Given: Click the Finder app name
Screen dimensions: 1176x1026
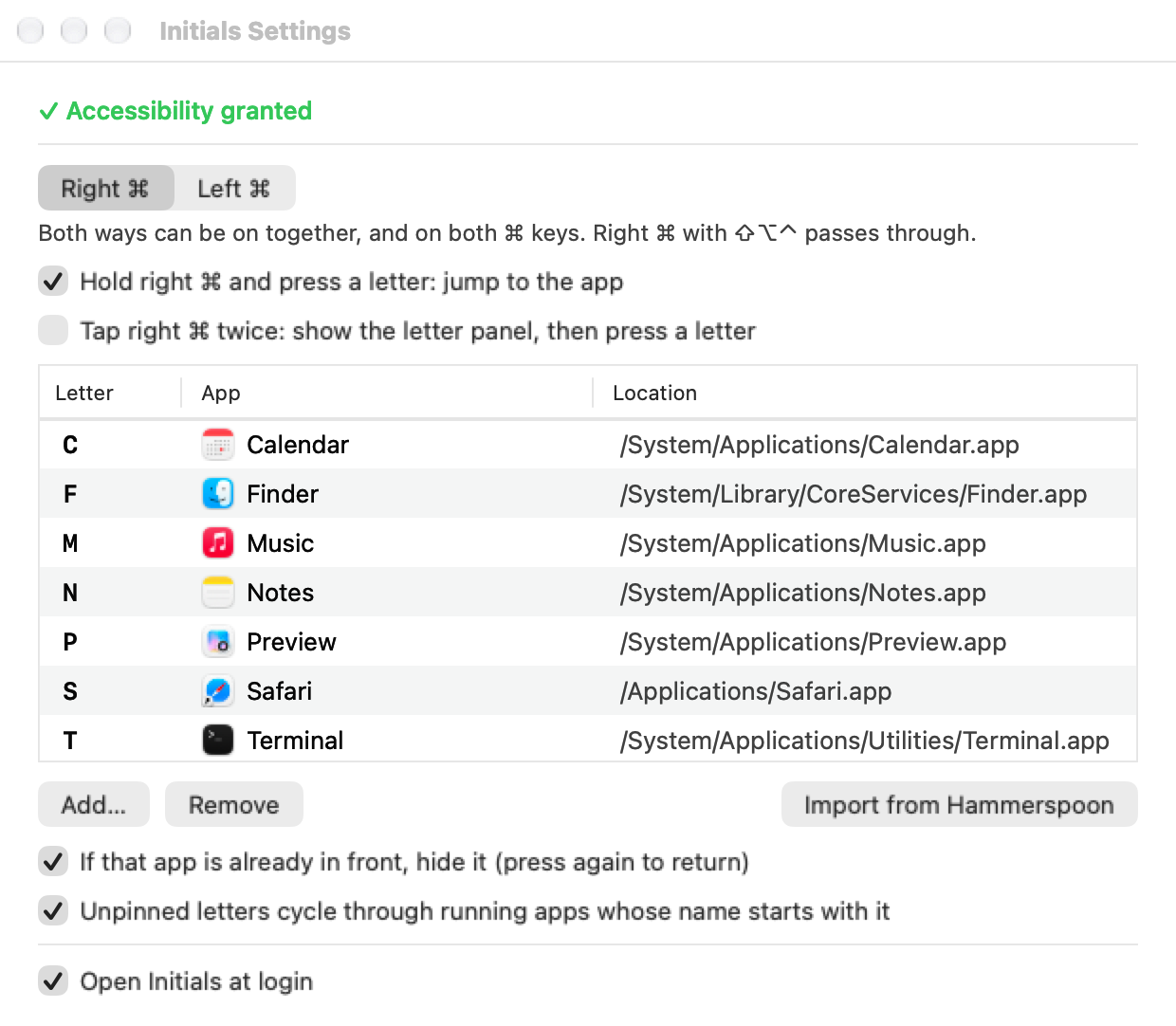Looking at the screenshot, I should pos(283,494).
